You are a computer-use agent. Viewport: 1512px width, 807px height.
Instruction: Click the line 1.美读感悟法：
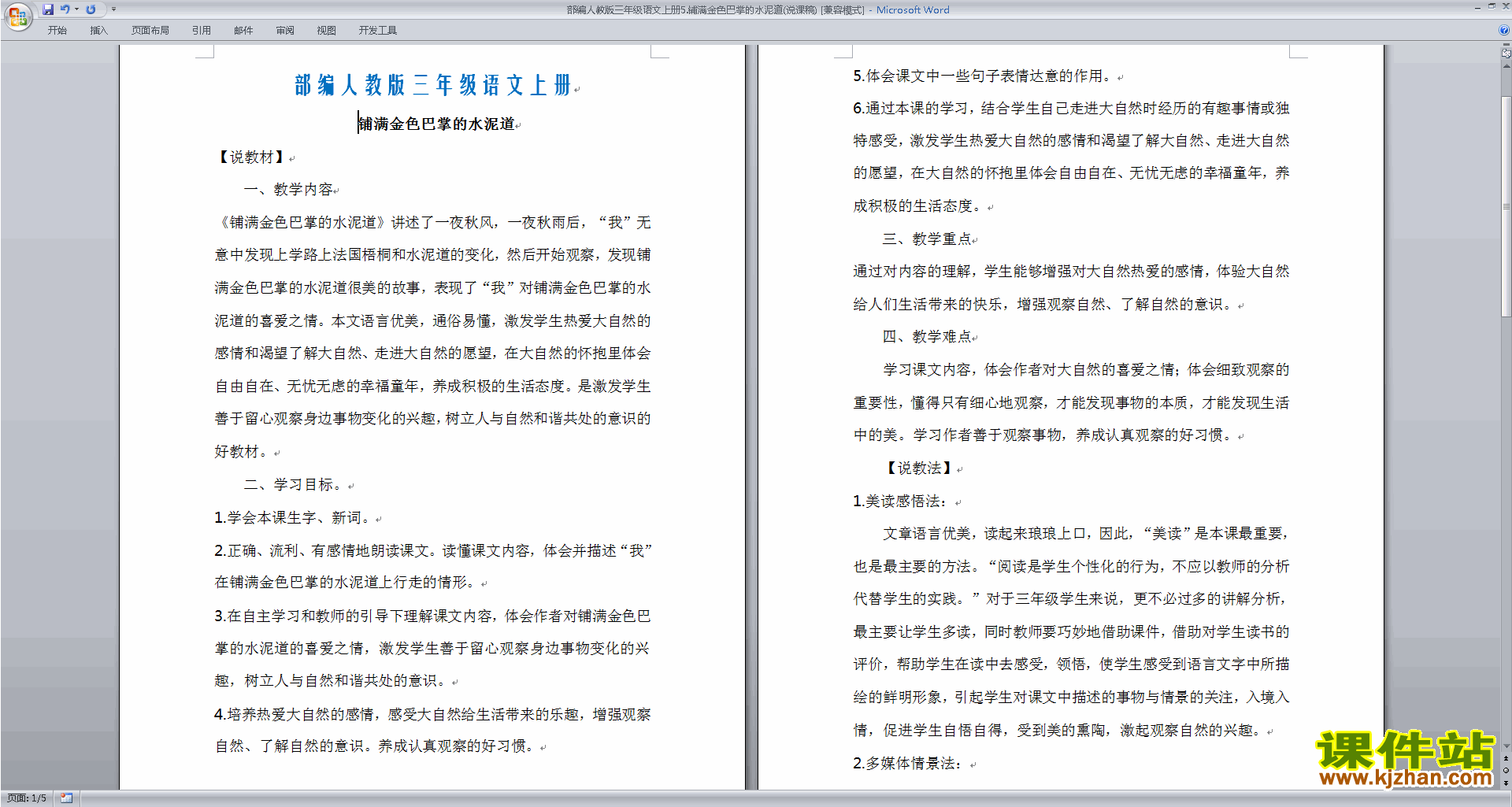[902, 502]
